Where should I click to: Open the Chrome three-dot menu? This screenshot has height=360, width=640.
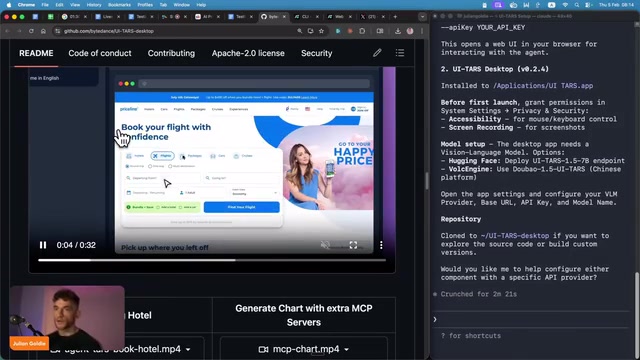point(422,31)
